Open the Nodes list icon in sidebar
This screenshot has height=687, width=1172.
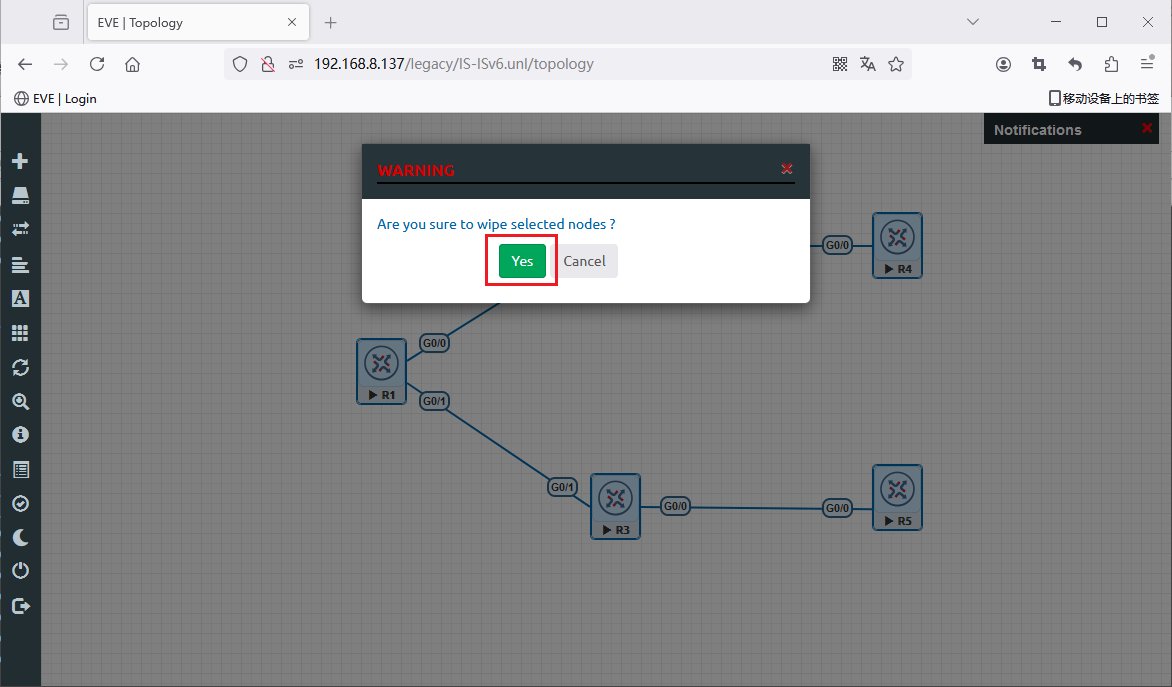20,195
